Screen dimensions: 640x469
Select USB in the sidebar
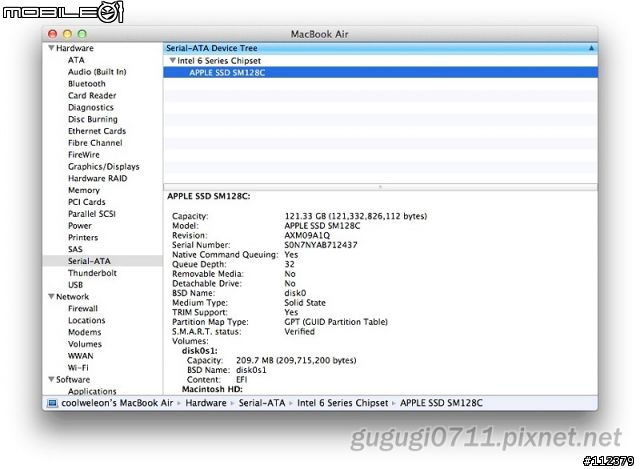point(76,285)
